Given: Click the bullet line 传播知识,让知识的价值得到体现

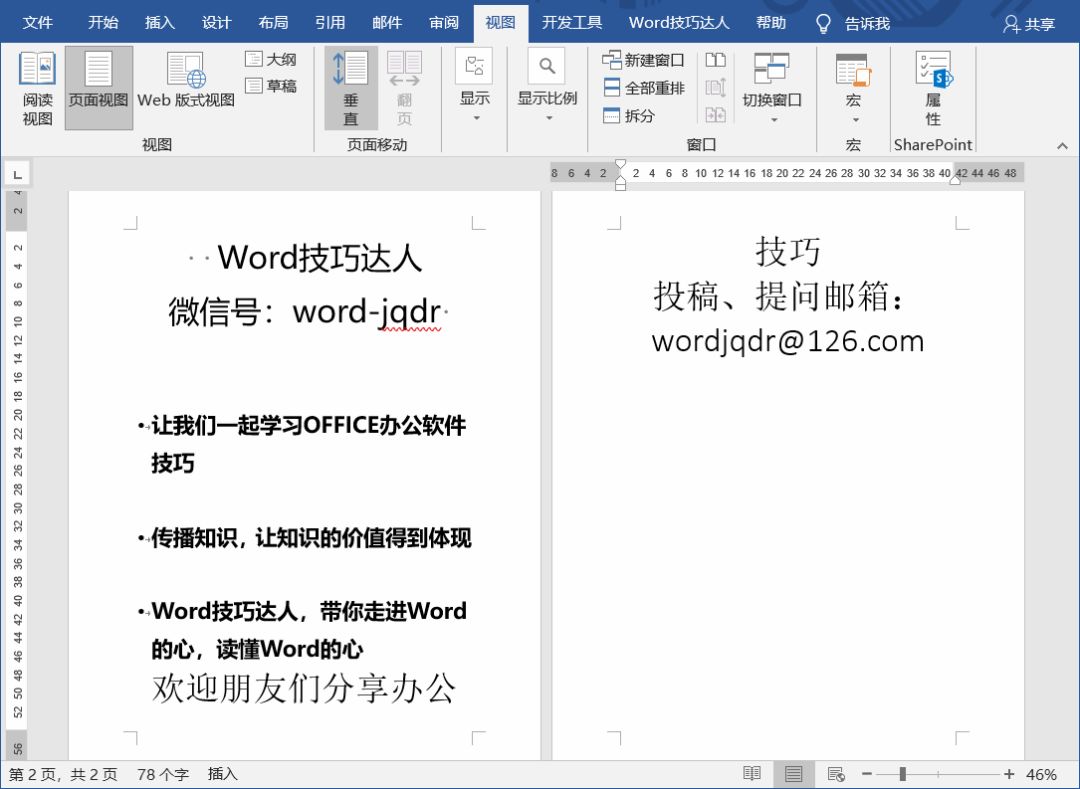Looking at the screenshot, I should [x=311, y=538].
